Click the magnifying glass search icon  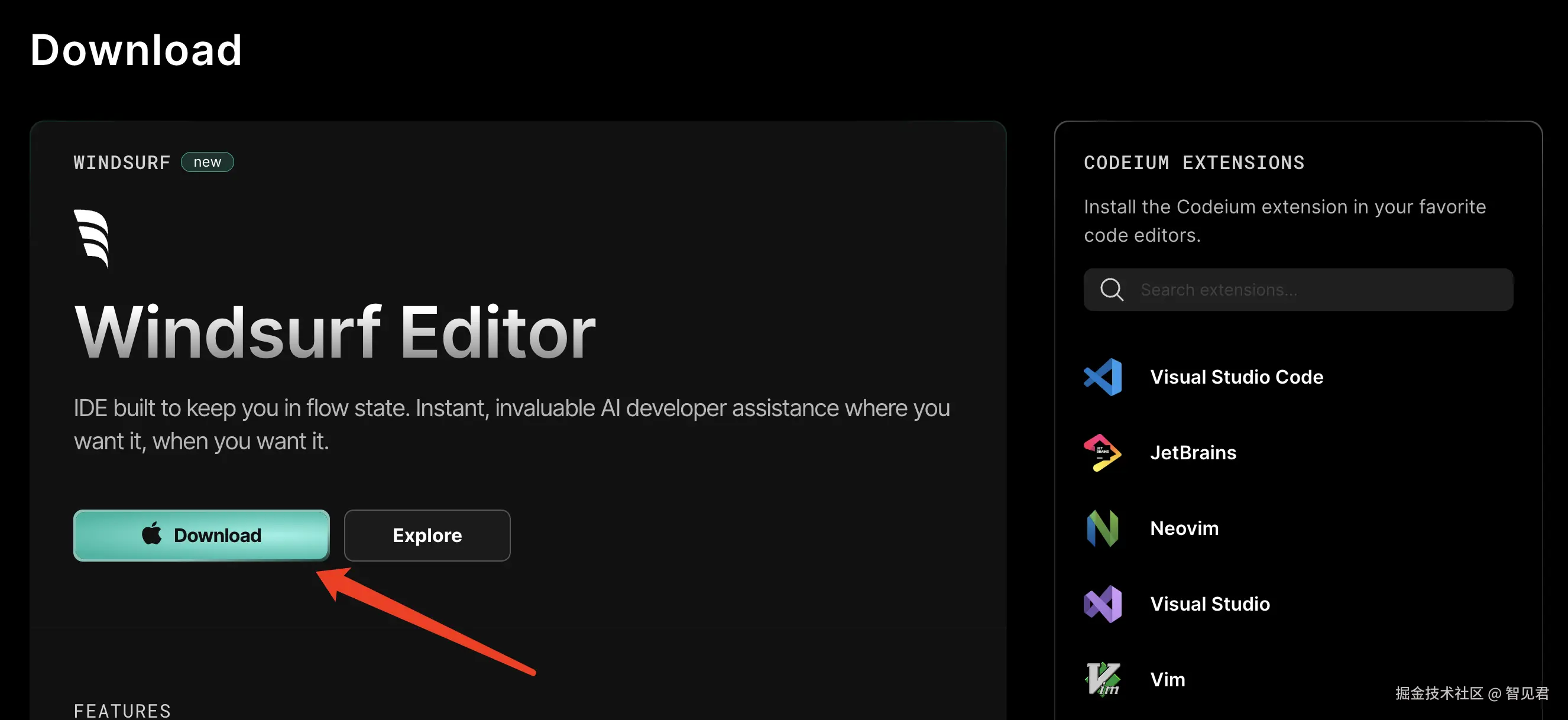(x=1112, y=290)
